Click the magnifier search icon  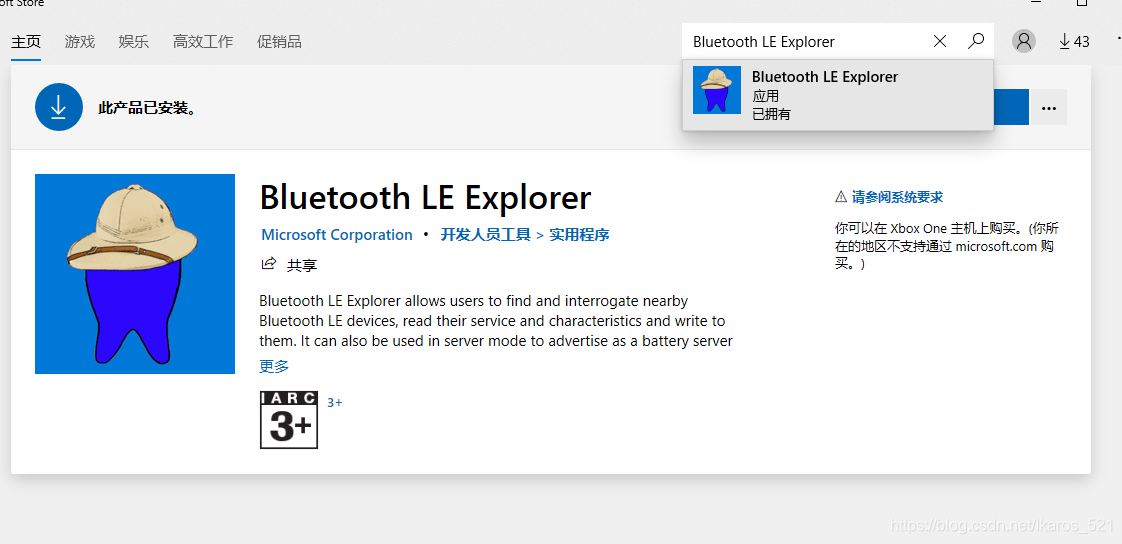click(976, 42)
